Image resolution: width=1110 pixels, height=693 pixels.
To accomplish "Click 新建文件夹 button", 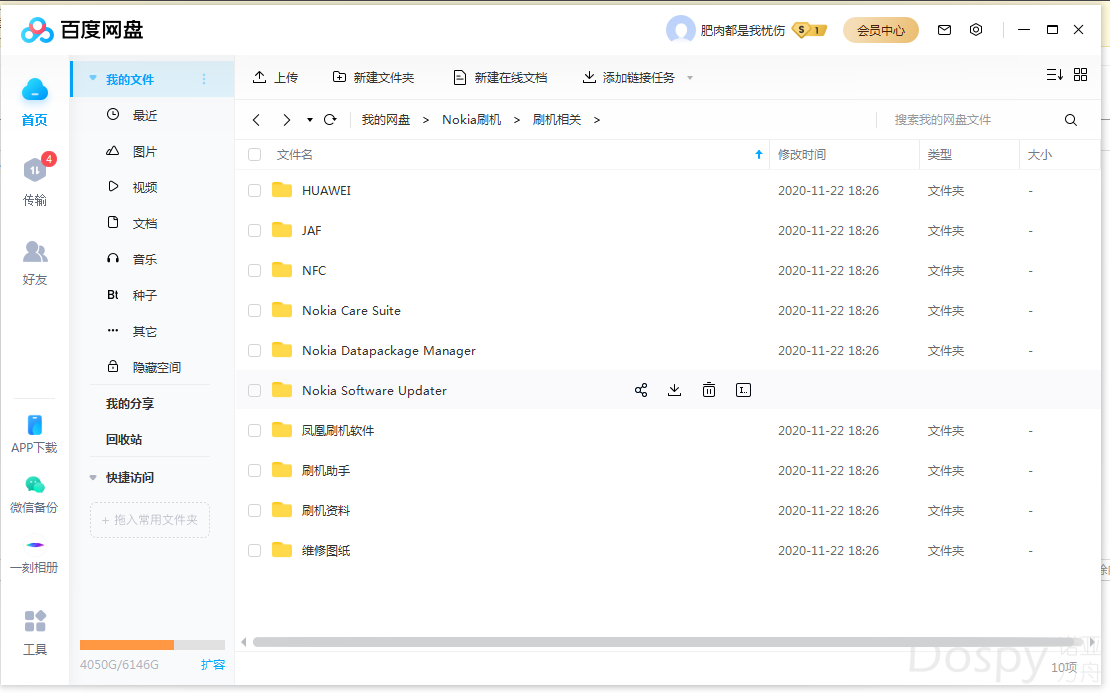I will pyautogui.click(x=373, y=77).
